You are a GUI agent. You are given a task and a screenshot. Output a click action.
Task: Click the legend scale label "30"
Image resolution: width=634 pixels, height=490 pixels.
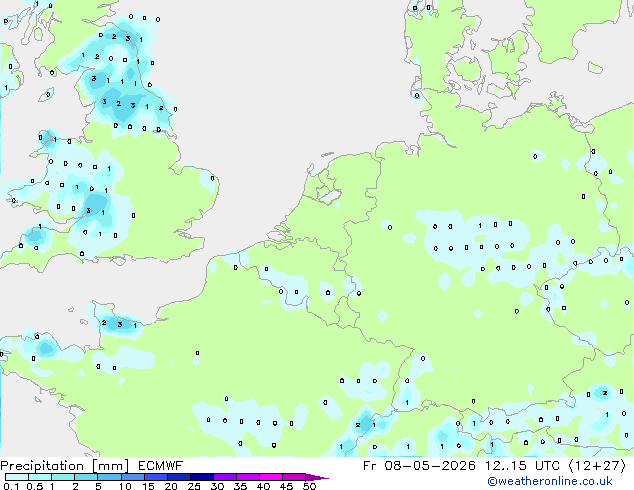(x=217, y=486)
